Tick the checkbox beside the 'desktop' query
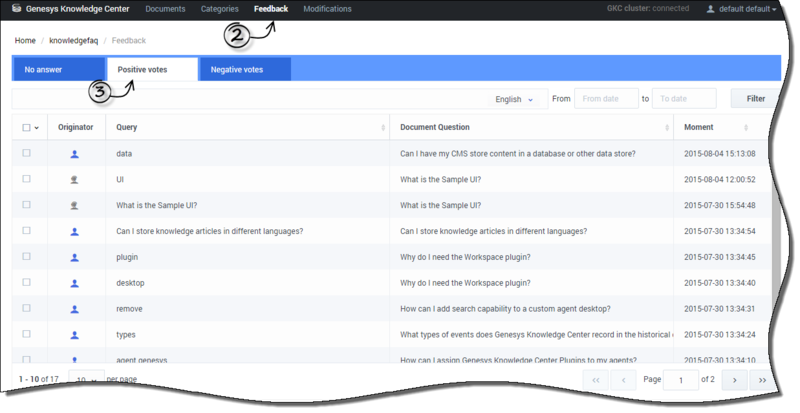 point(27,283)
